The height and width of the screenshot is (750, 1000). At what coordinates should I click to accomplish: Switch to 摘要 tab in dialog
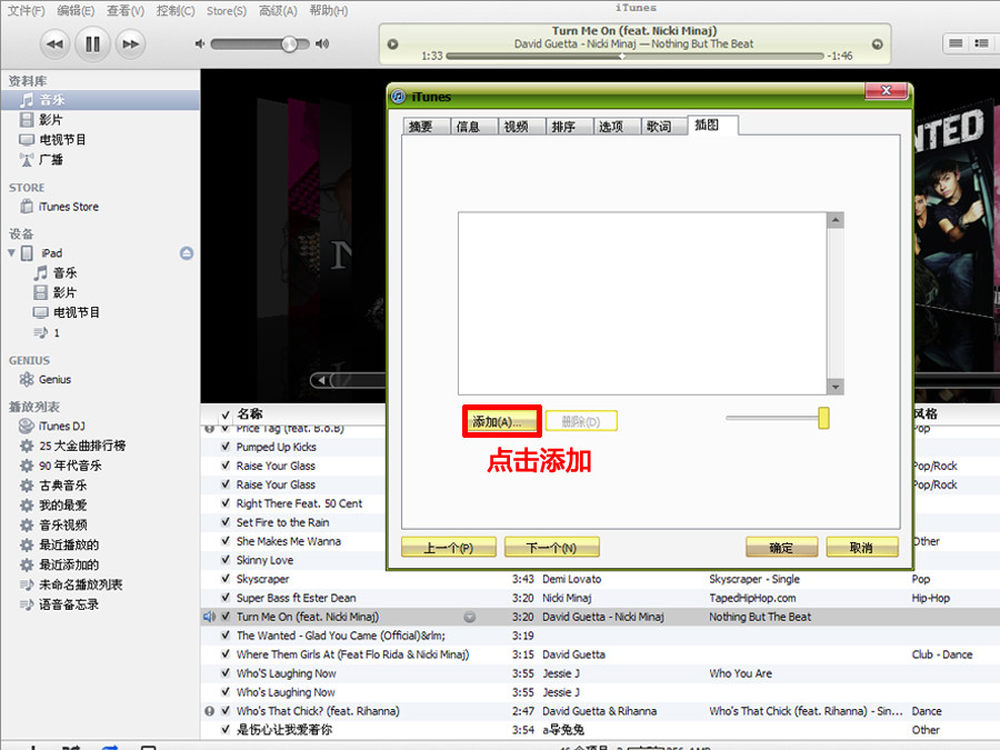(x=427, y=126)
